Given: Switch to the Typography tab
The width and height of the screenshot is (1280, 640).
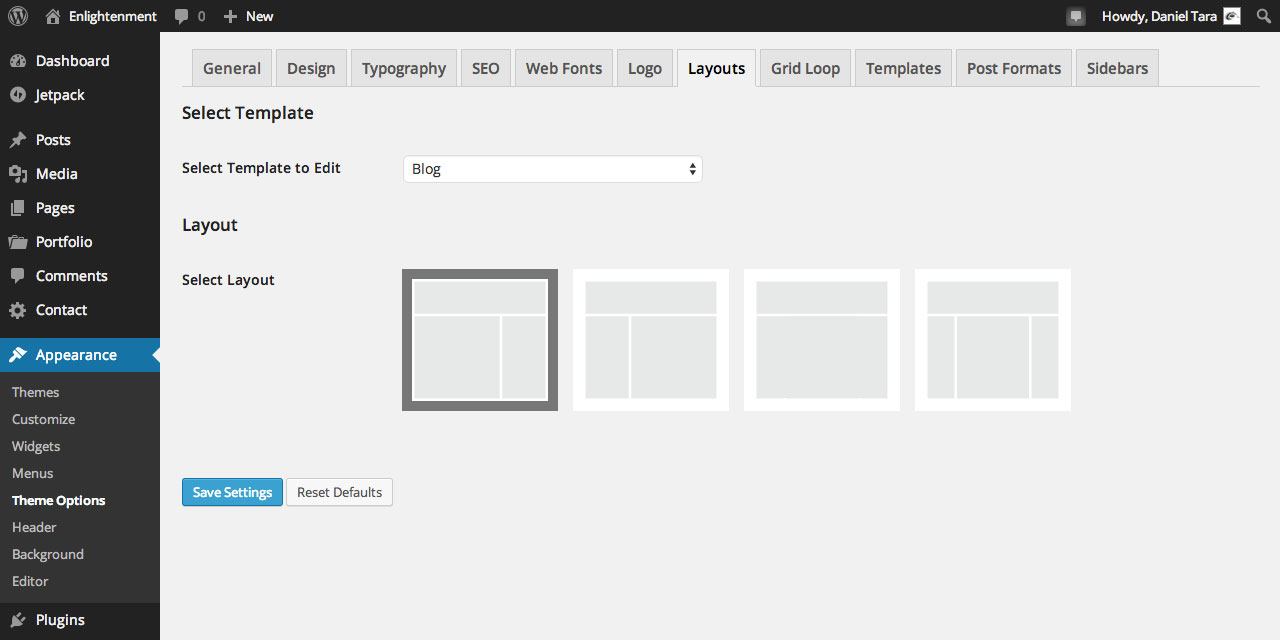Looking at the screenshot, I should (x=403, y=67).
